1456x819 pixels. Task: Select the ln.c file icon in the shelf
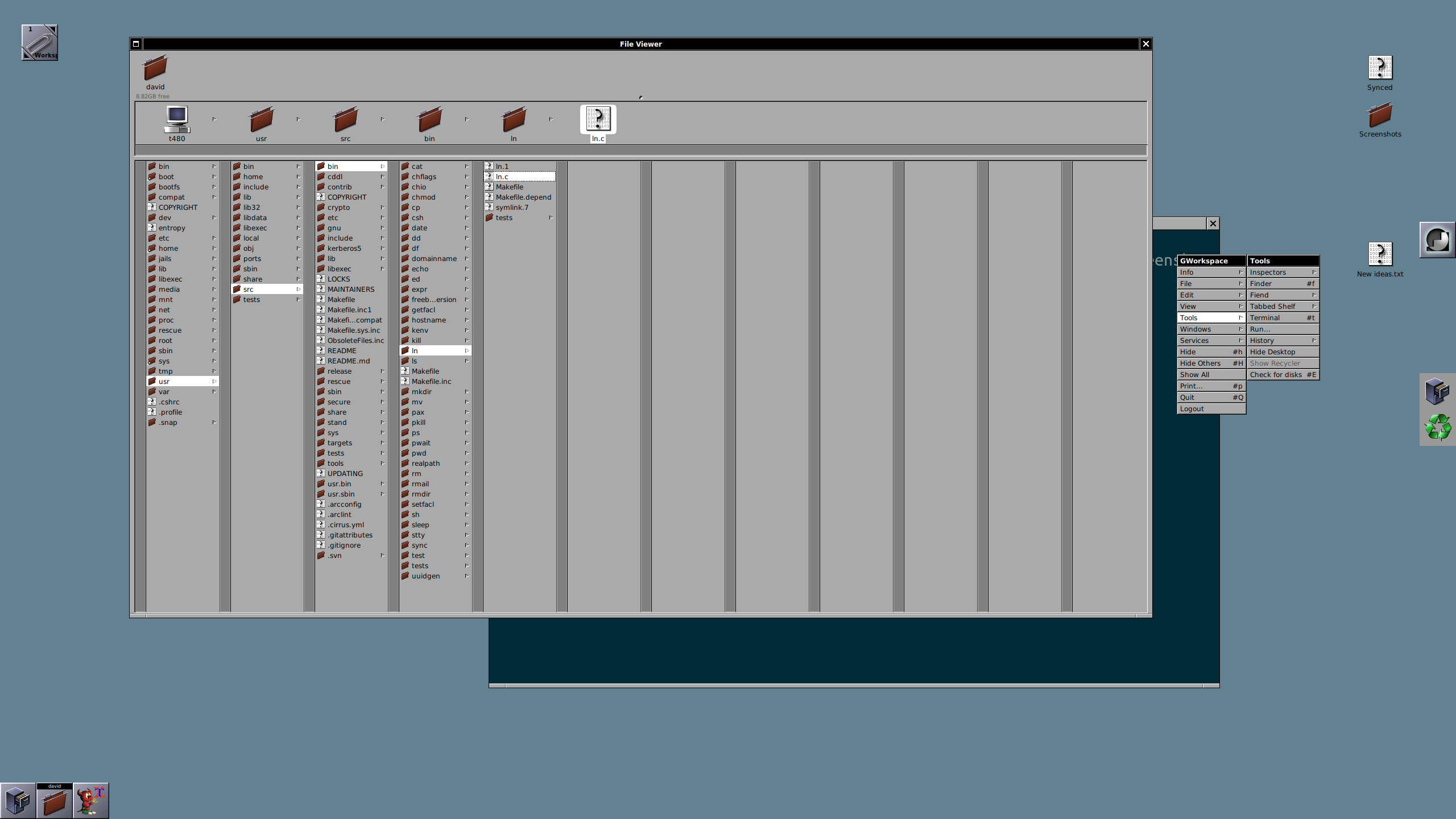[x=598, y=119]
